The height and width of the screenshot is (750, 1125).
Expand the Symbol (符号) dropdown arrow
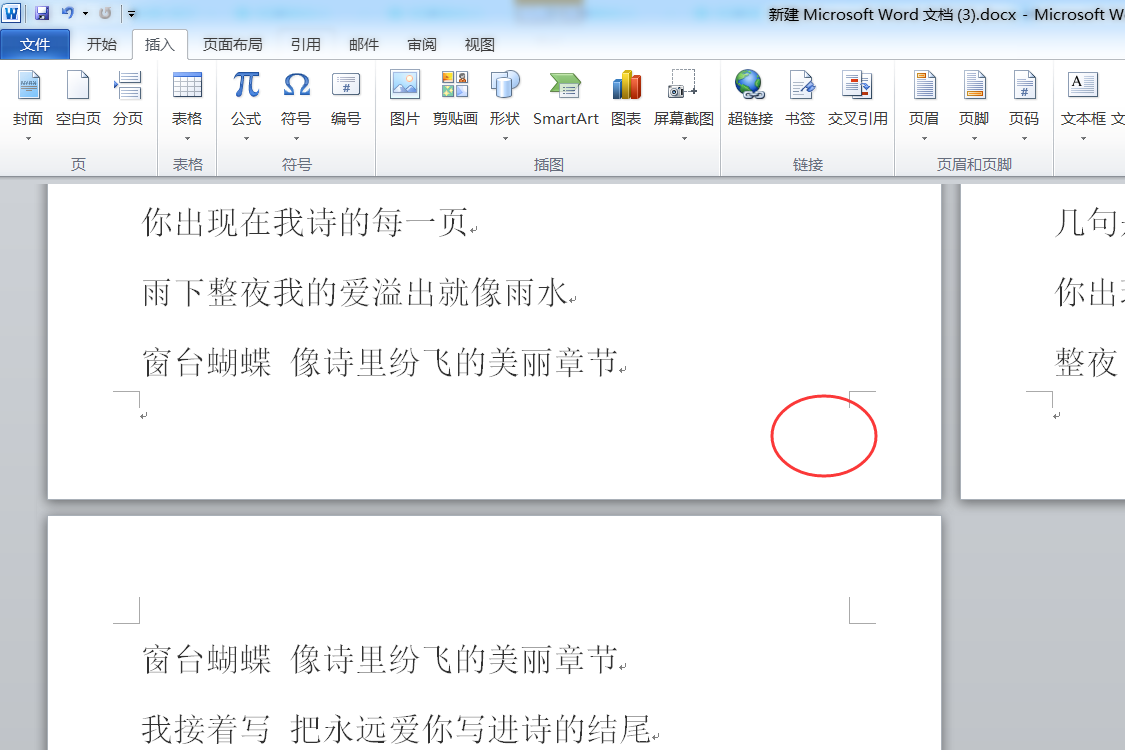click(296, 138)
